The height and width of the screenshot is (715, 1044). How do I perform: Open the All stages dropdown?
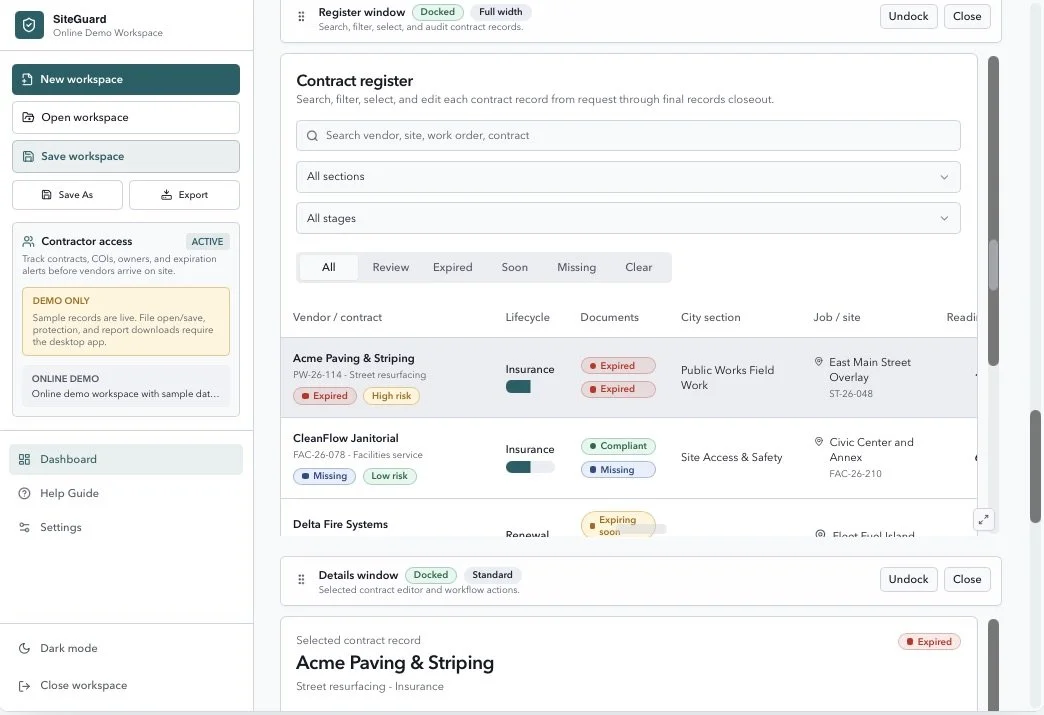(628, 218)
